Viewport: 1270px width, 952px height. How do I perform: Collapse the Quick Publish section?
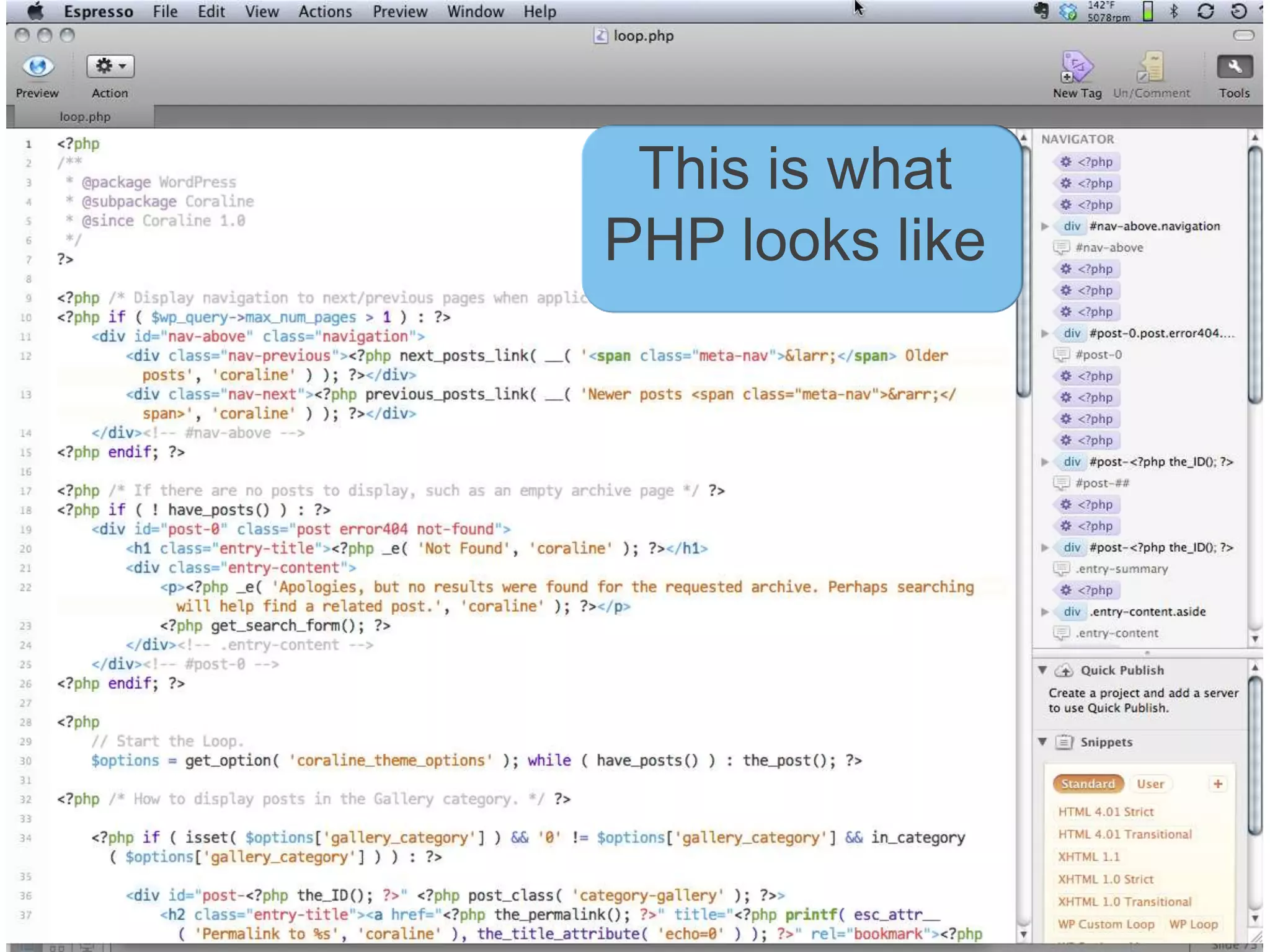click(x=1043, y=670)
